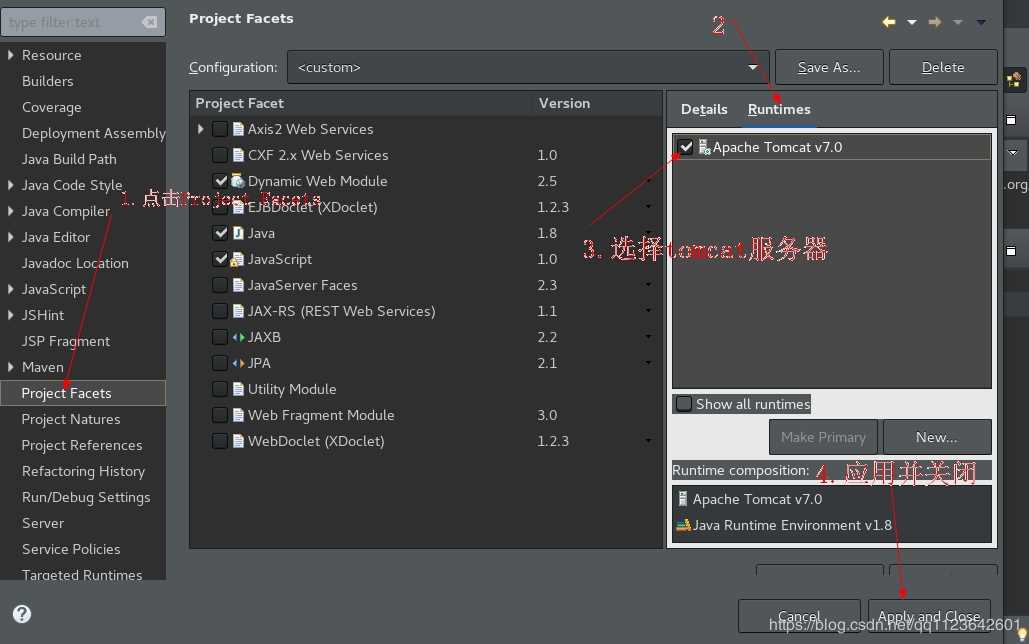1029x644 pixels.
Task: Click the JavaScript facet icon
Action: pos(238,259)
